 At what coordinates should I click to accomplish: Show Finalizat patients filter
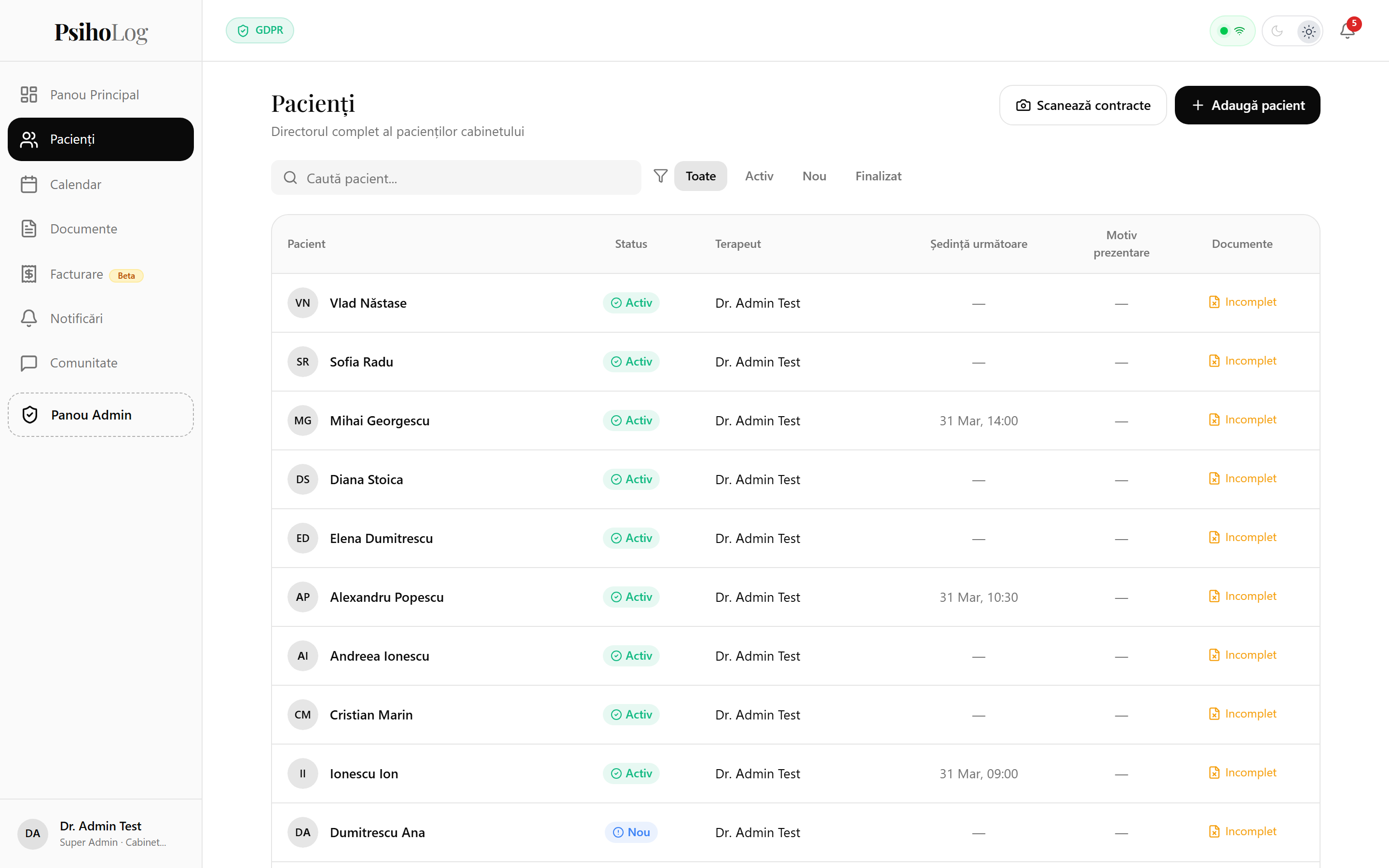878,176
